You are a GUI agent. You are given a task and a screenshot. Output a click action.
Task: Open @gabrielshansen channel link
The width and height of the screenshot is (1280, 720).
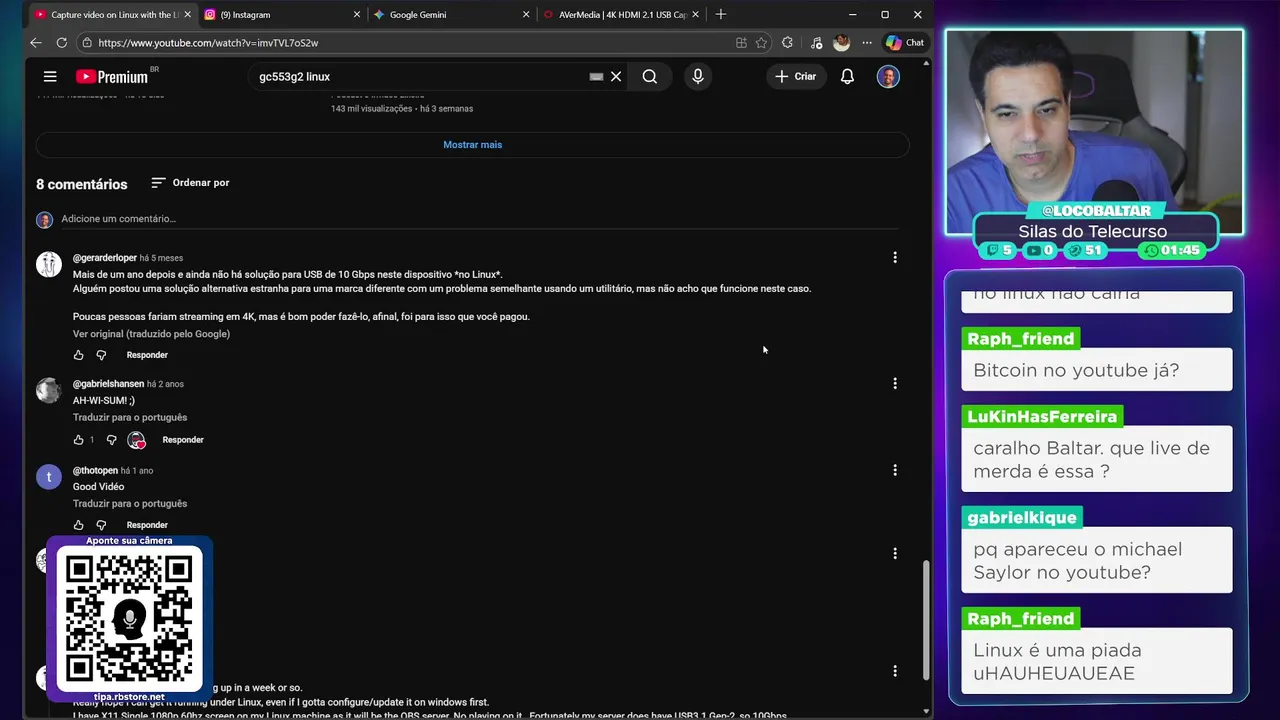click(108, 384)
